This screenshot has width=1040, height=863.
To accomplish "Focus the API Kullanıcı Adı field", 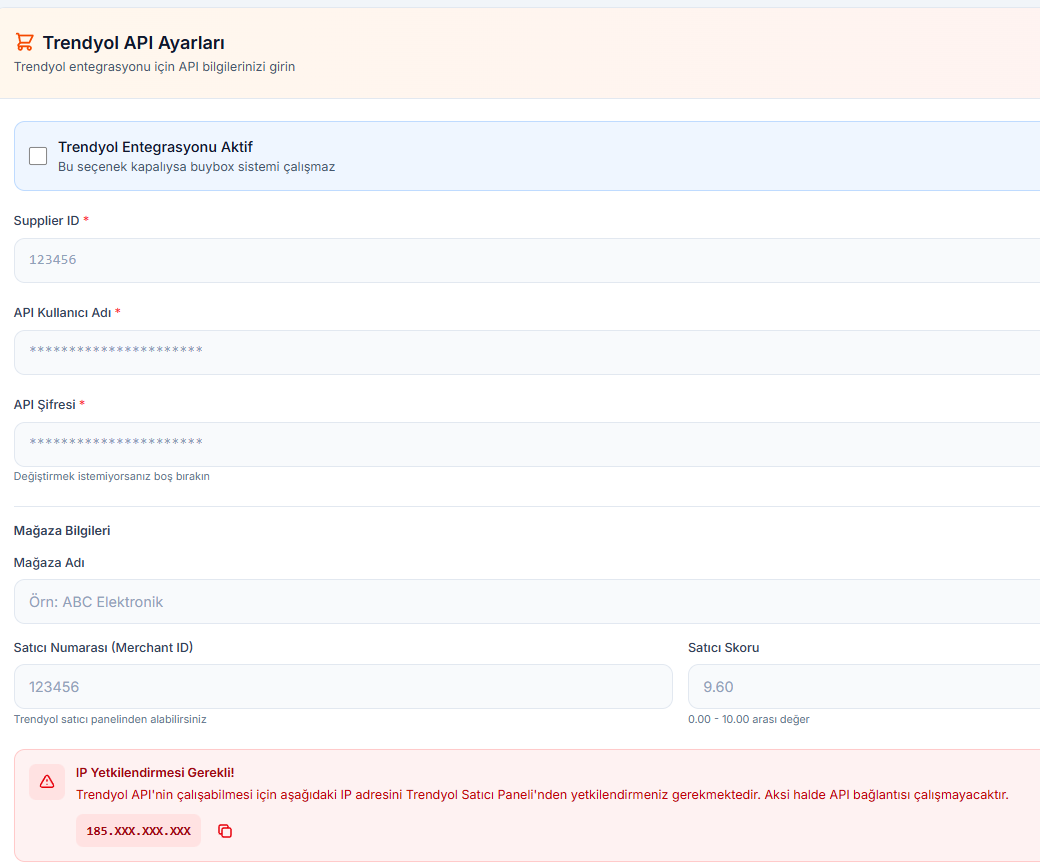I will point(527,352).
